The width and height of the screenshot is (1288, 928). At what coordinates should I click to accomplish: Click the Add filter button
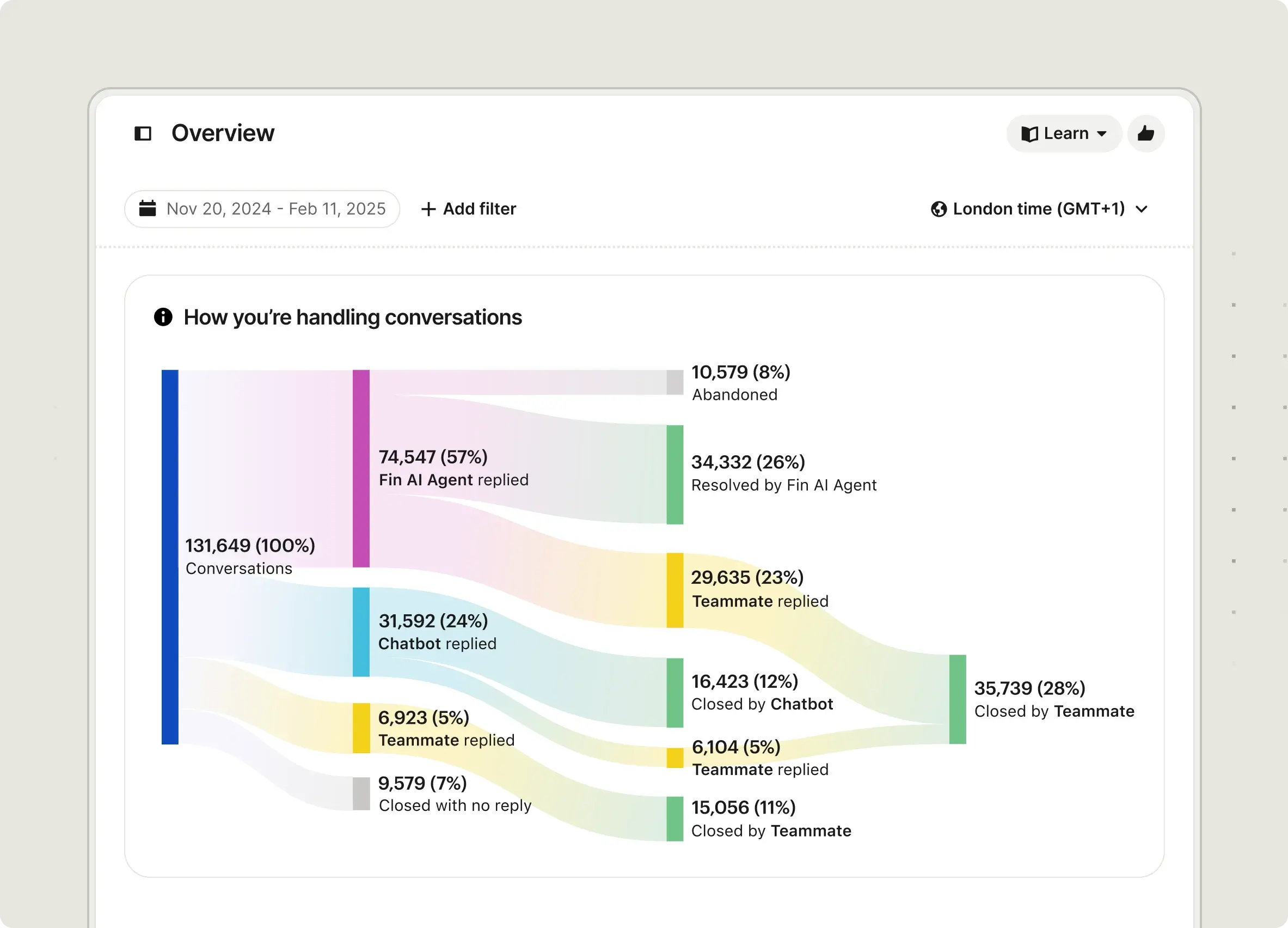point(469,209)
